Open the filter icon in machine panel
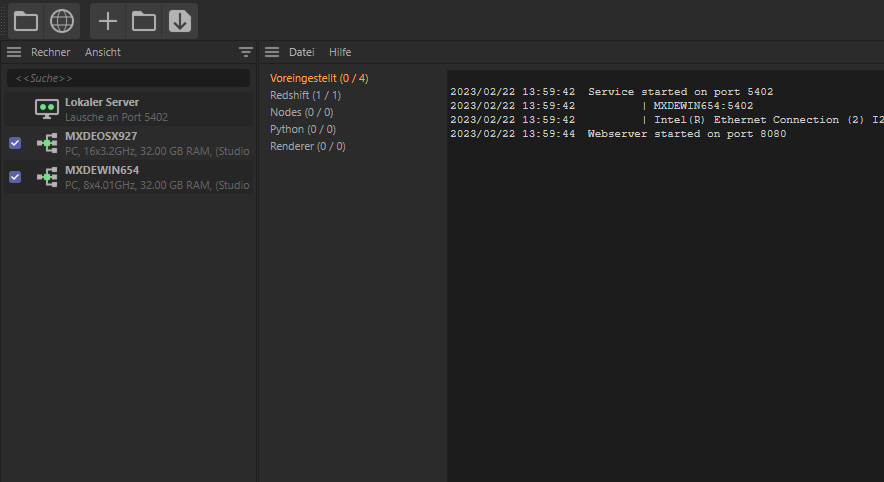 (246, 52)
